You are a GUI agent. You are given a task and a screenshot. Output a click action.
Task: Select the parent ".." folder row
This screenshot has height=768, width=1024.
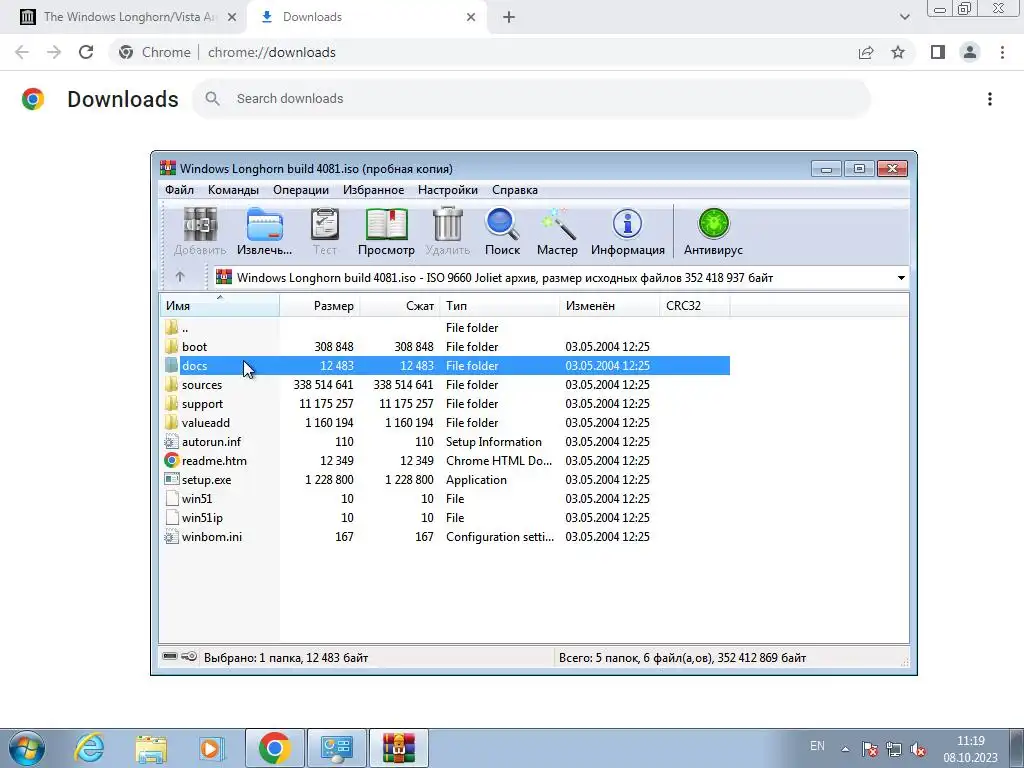tap(445, 327)
